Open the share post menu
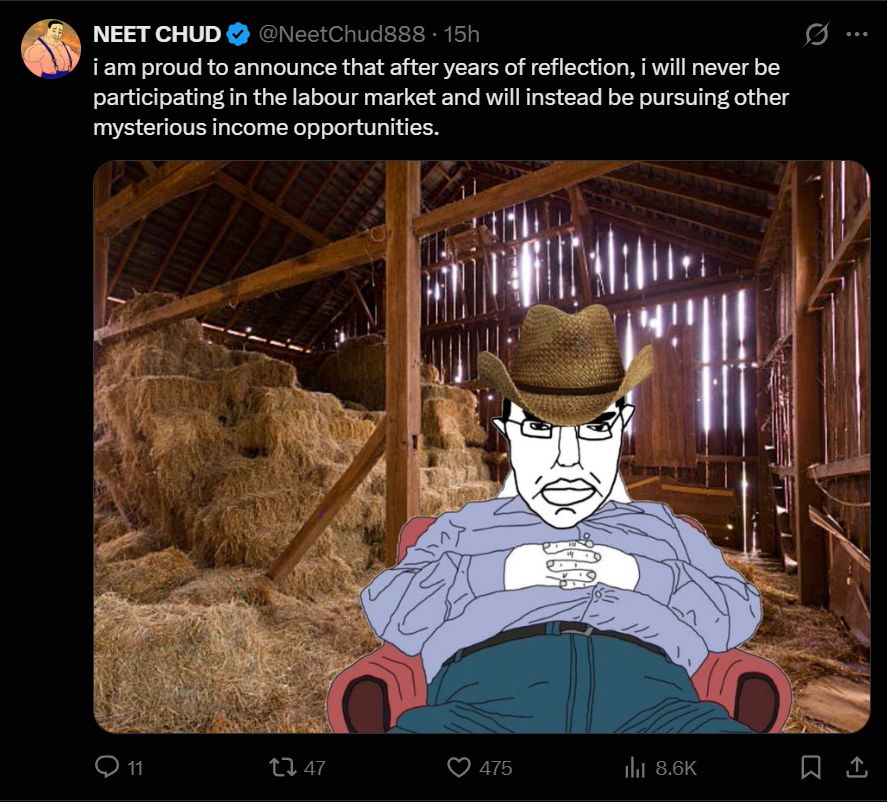887x802 pixels. (x=857, y=767)
